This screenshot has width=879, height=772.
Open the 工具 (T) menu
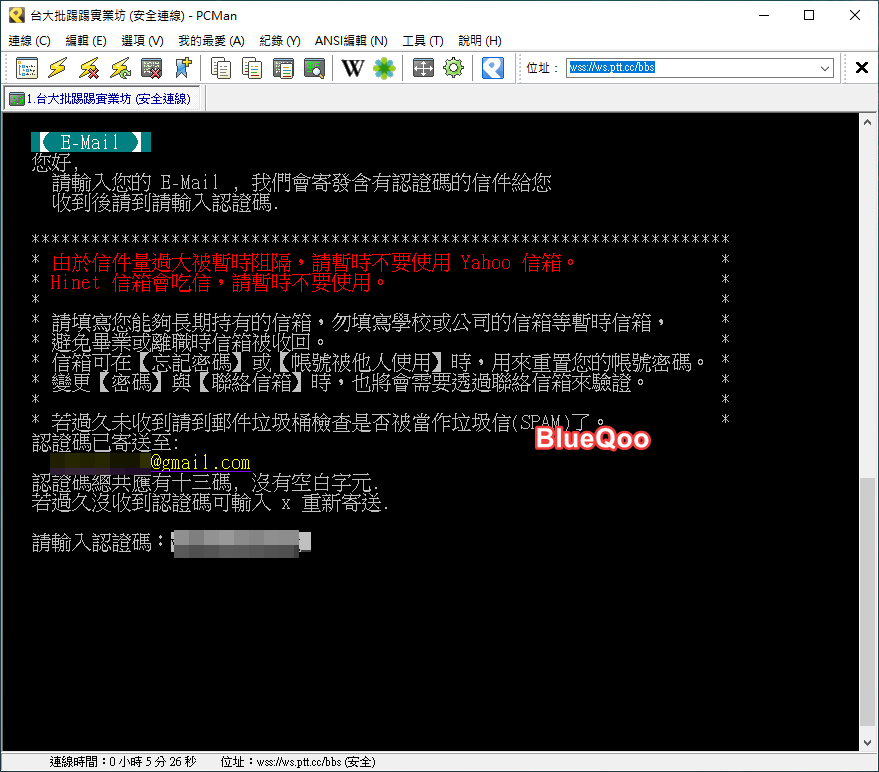422,41
